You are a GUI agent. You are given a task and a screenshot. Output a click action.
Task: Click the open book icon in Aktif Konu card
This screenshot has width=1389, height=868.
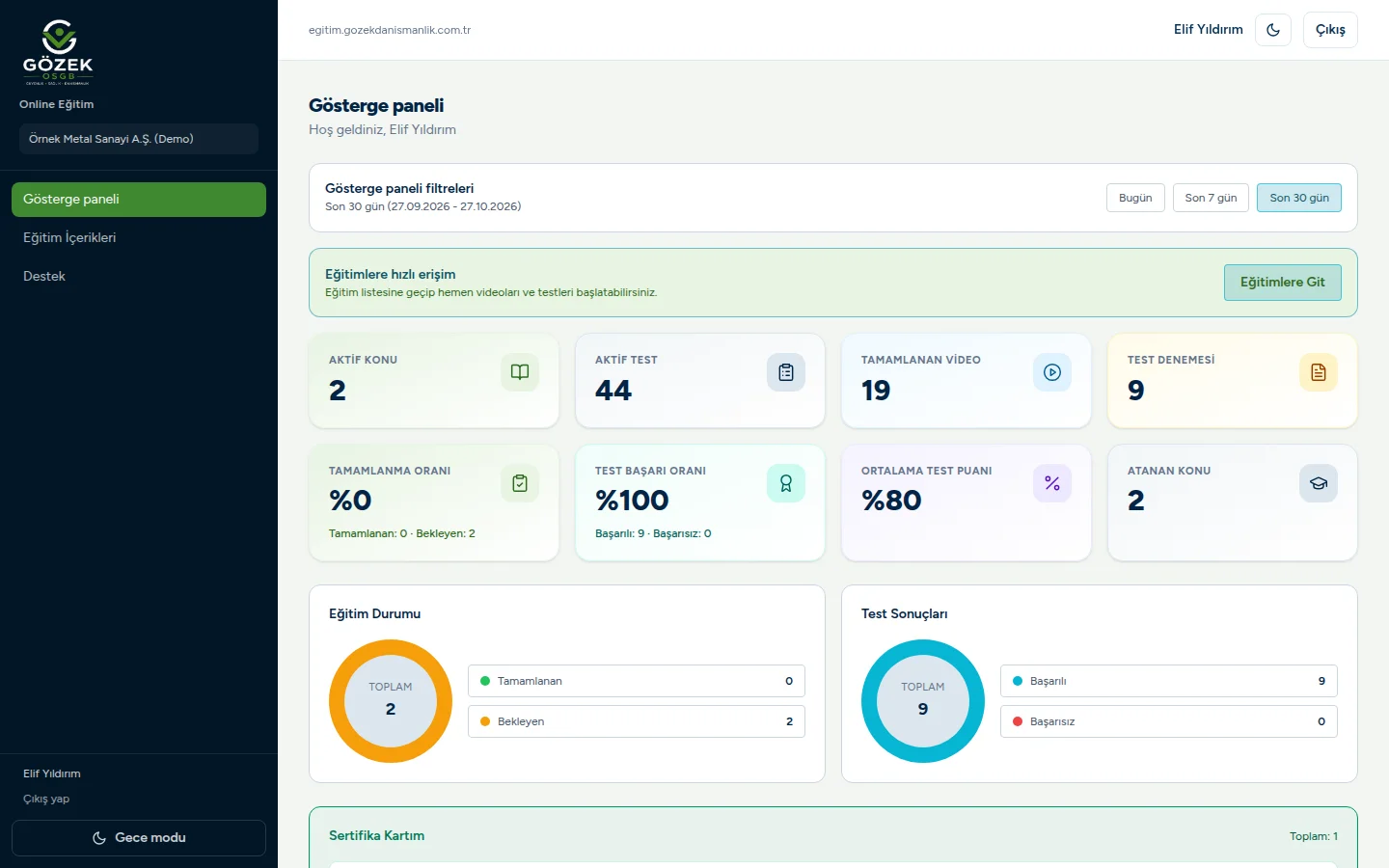coord(520,372)
